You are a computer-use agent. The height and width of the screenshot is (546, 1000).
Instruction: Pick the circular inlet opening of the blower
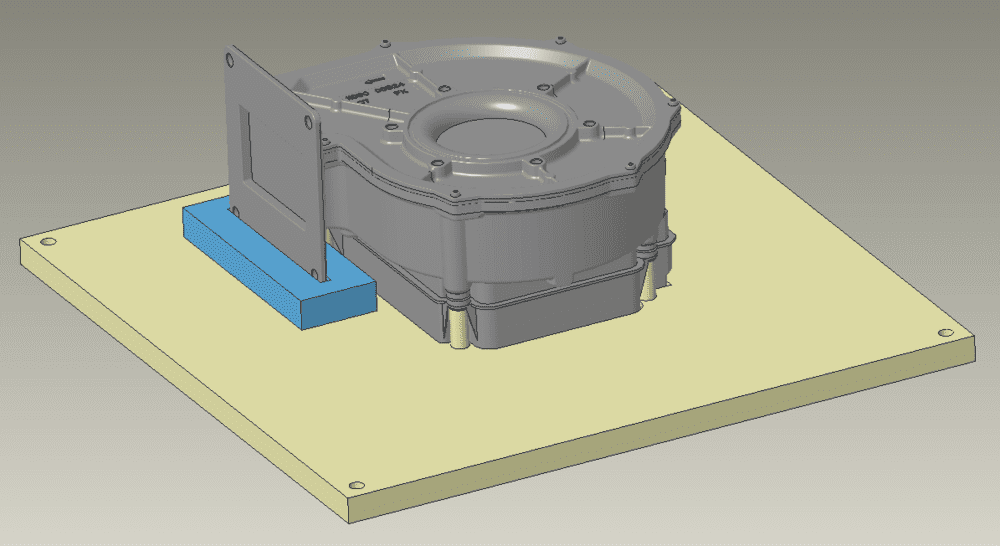[490, 135]
